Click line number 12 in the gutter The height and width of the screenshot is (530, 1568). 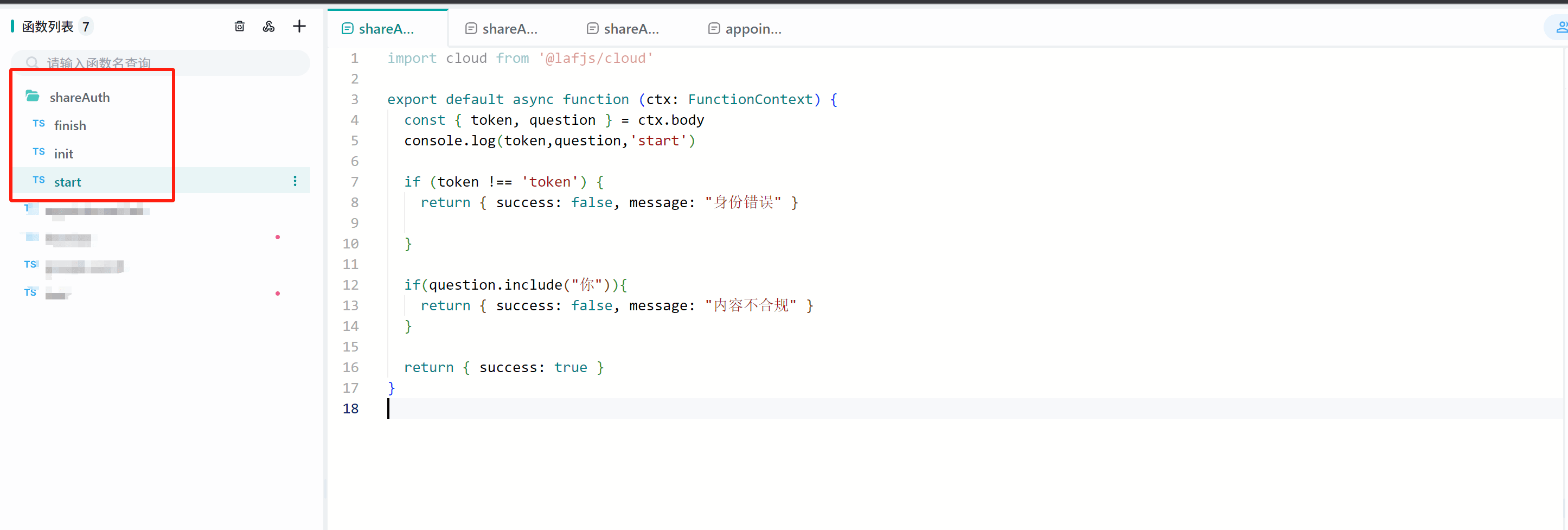point(350,285)
